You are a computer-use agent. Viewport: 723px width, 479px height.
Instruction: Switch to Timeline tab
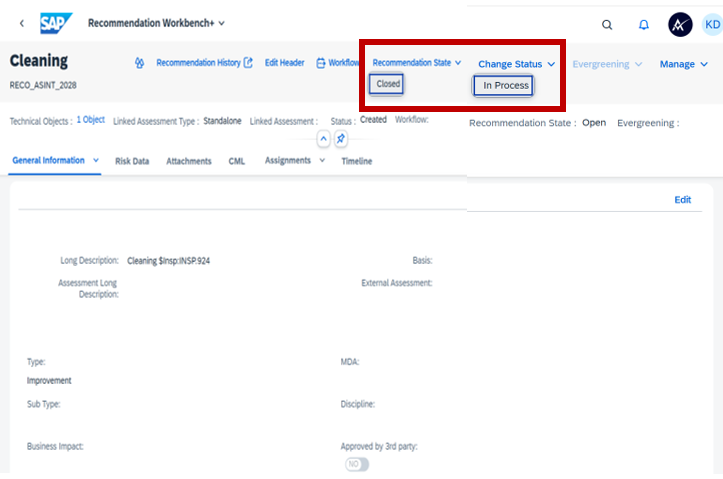356,161
